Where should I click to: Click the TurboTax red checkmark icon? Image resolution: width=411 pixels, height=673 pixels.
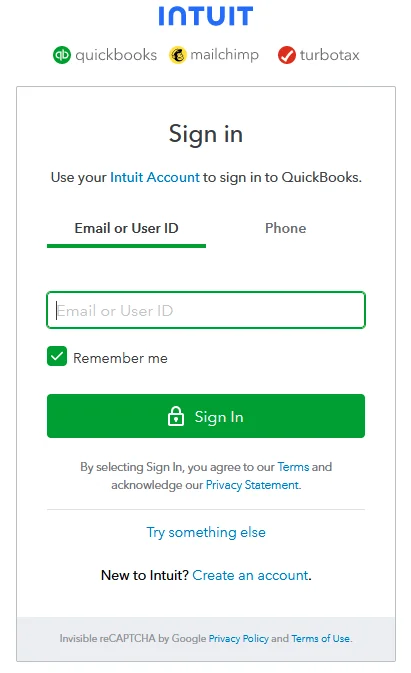287,55
